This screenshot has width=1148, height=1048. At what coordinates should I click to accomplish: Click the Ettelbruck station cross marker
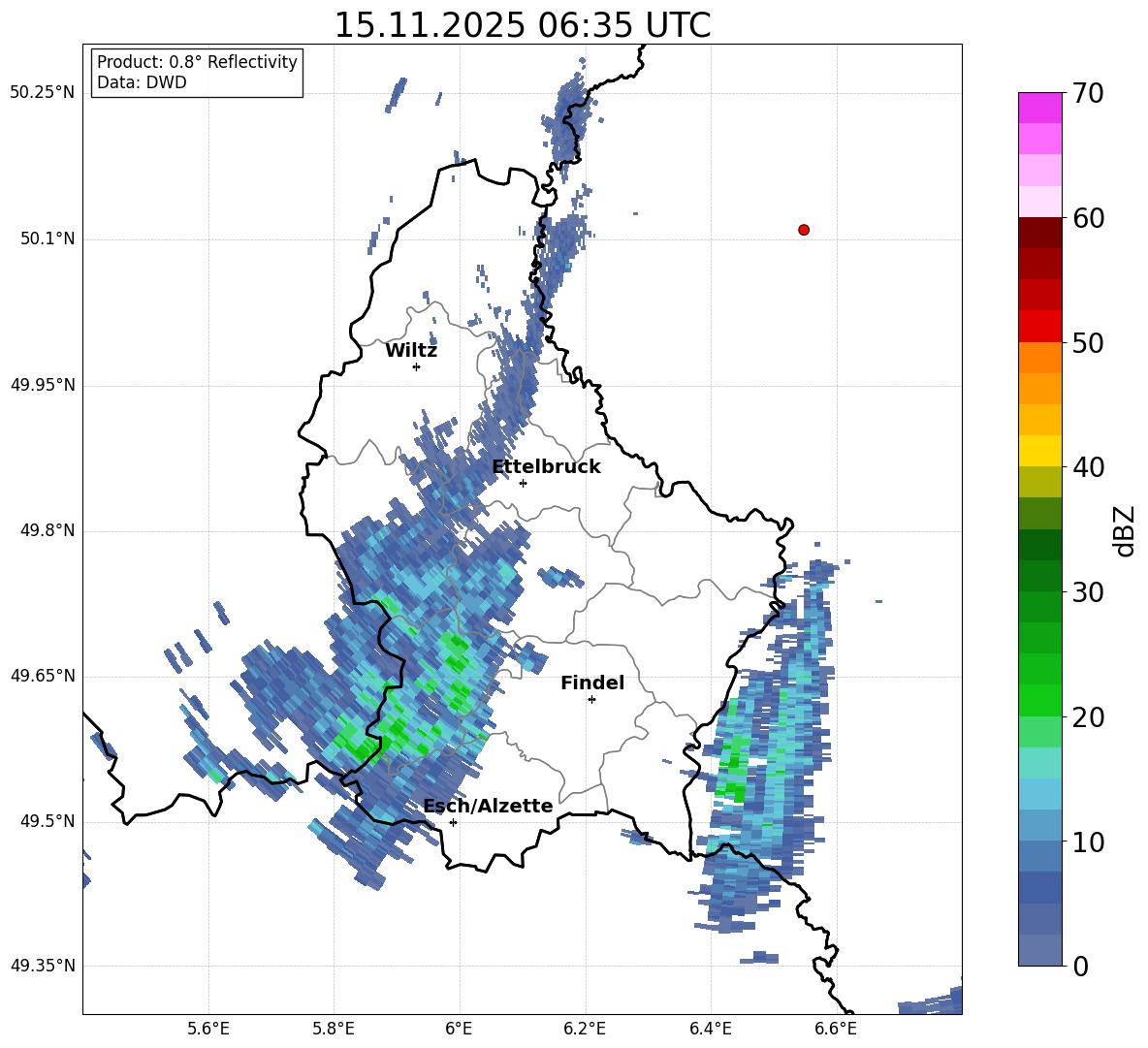pos(523,483)
